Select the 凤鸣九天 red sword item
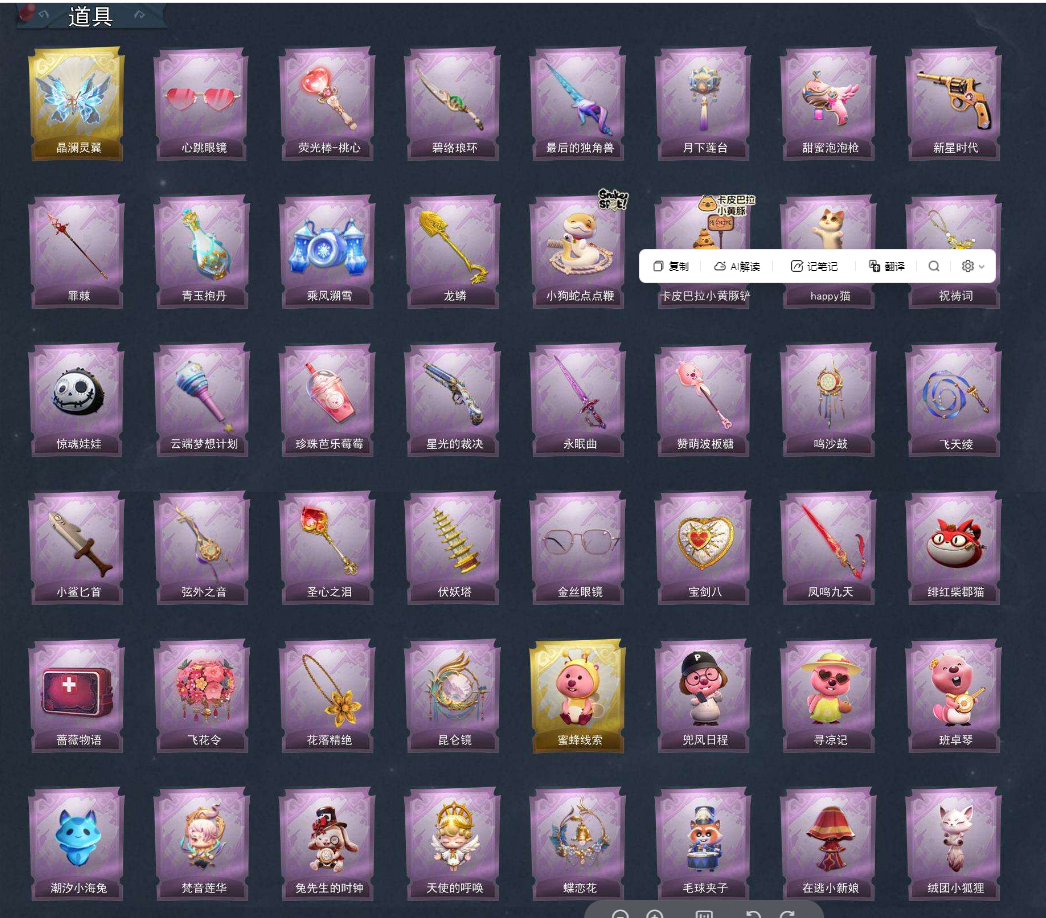The image size is (1046, 918). coord(829,548)
